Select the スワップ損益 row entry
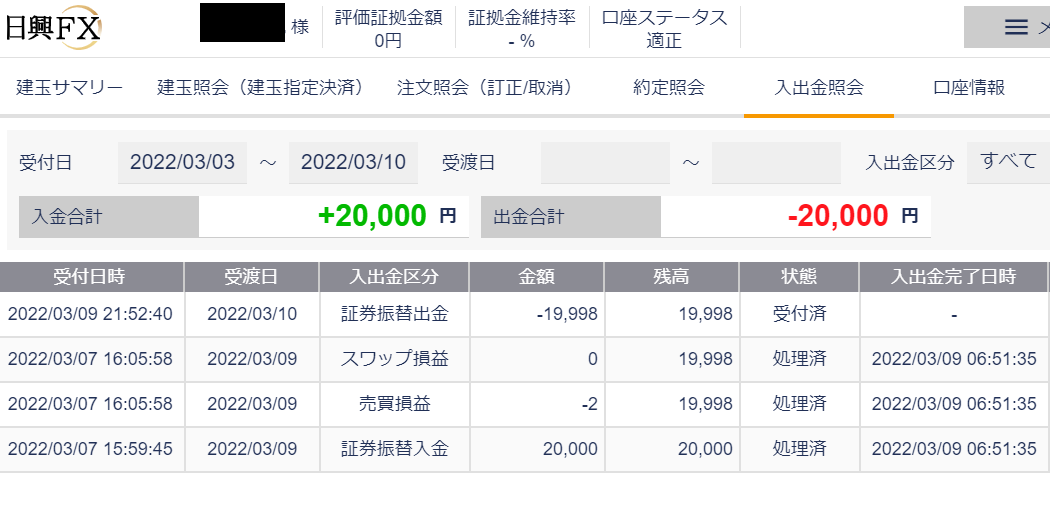1050x508 pixels. point(394,359)
